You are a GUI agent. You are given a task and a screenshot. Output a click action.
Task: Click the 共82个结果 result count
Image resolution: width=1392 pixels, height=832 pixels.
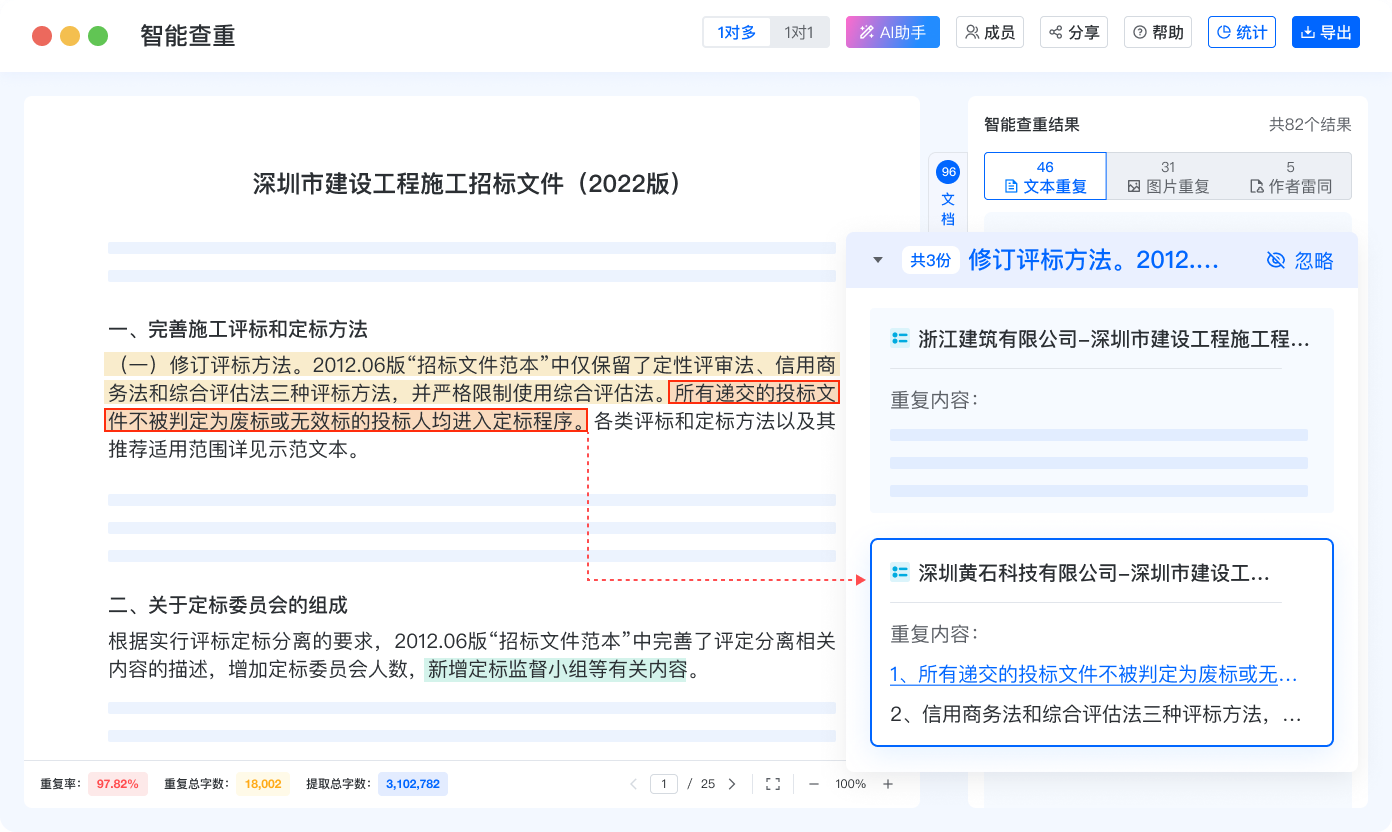click(x=1310, y=125)
